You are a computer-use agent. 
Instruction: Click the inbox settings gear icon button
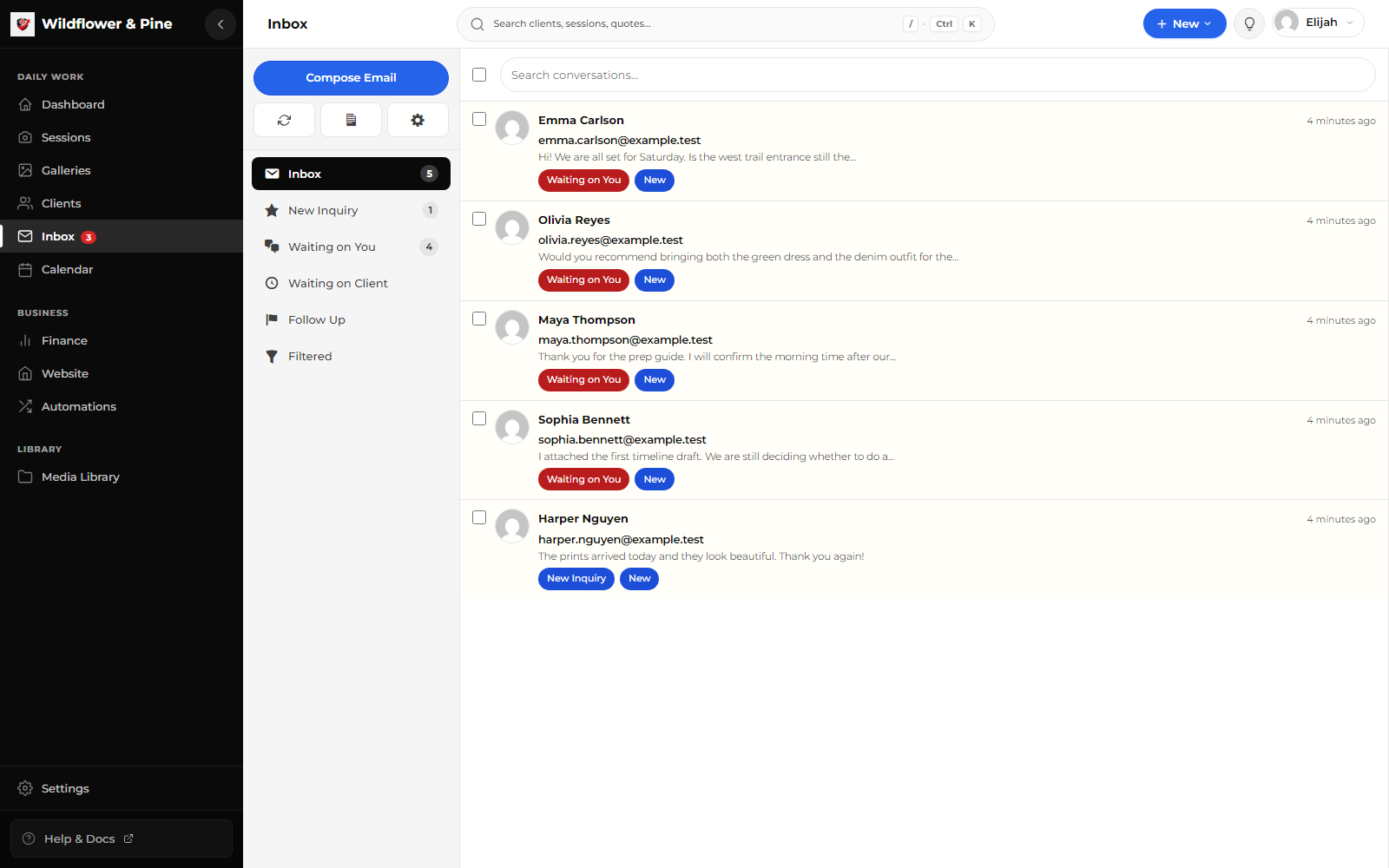418,120
